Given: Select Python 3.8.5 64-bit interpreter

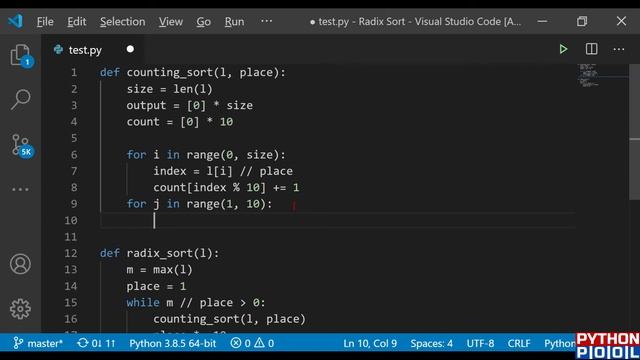Looking at the screenshot, I should [172, 343].
